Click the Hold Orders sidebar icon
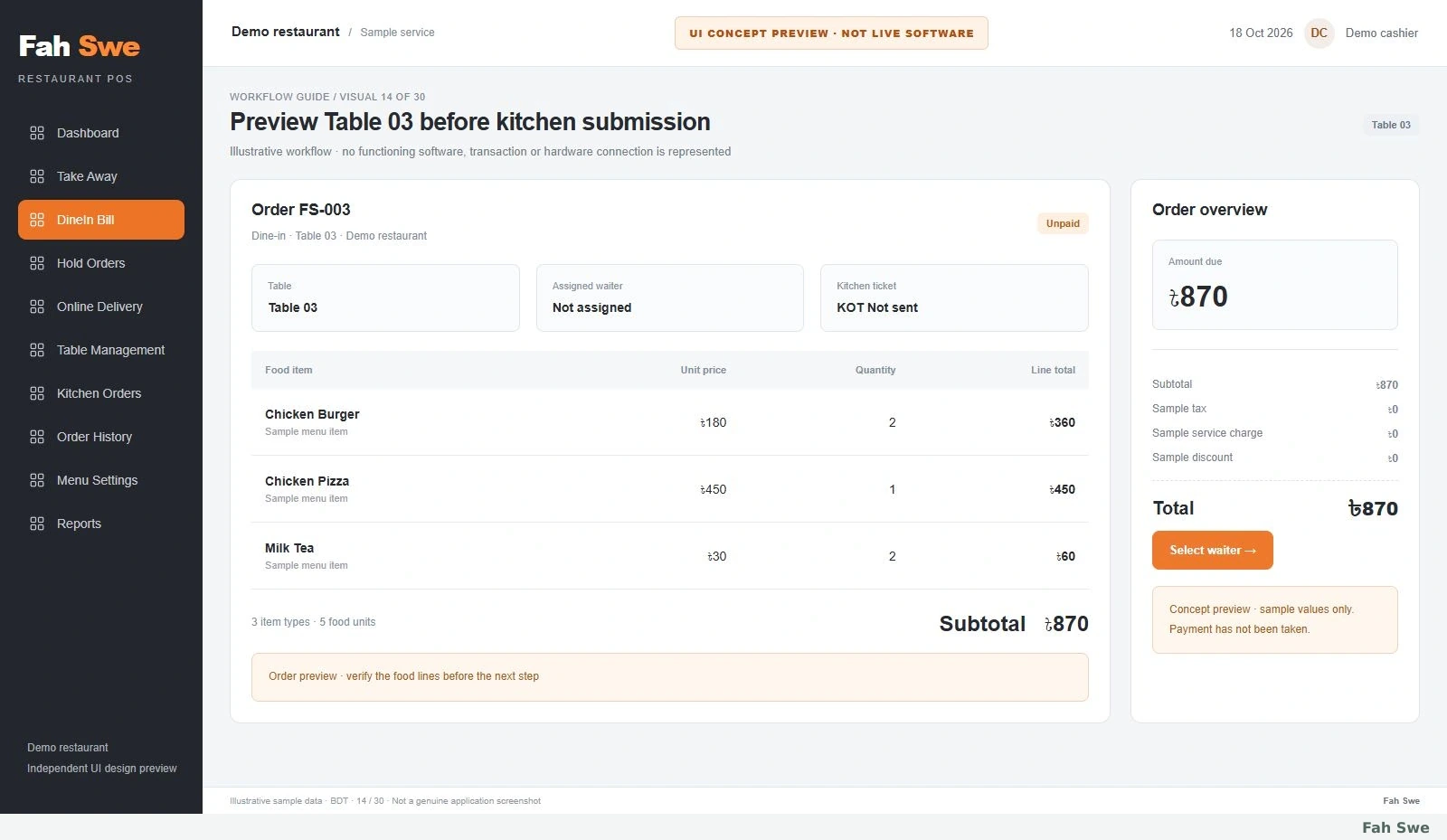The image size is (1447, 840). (37, 263)
